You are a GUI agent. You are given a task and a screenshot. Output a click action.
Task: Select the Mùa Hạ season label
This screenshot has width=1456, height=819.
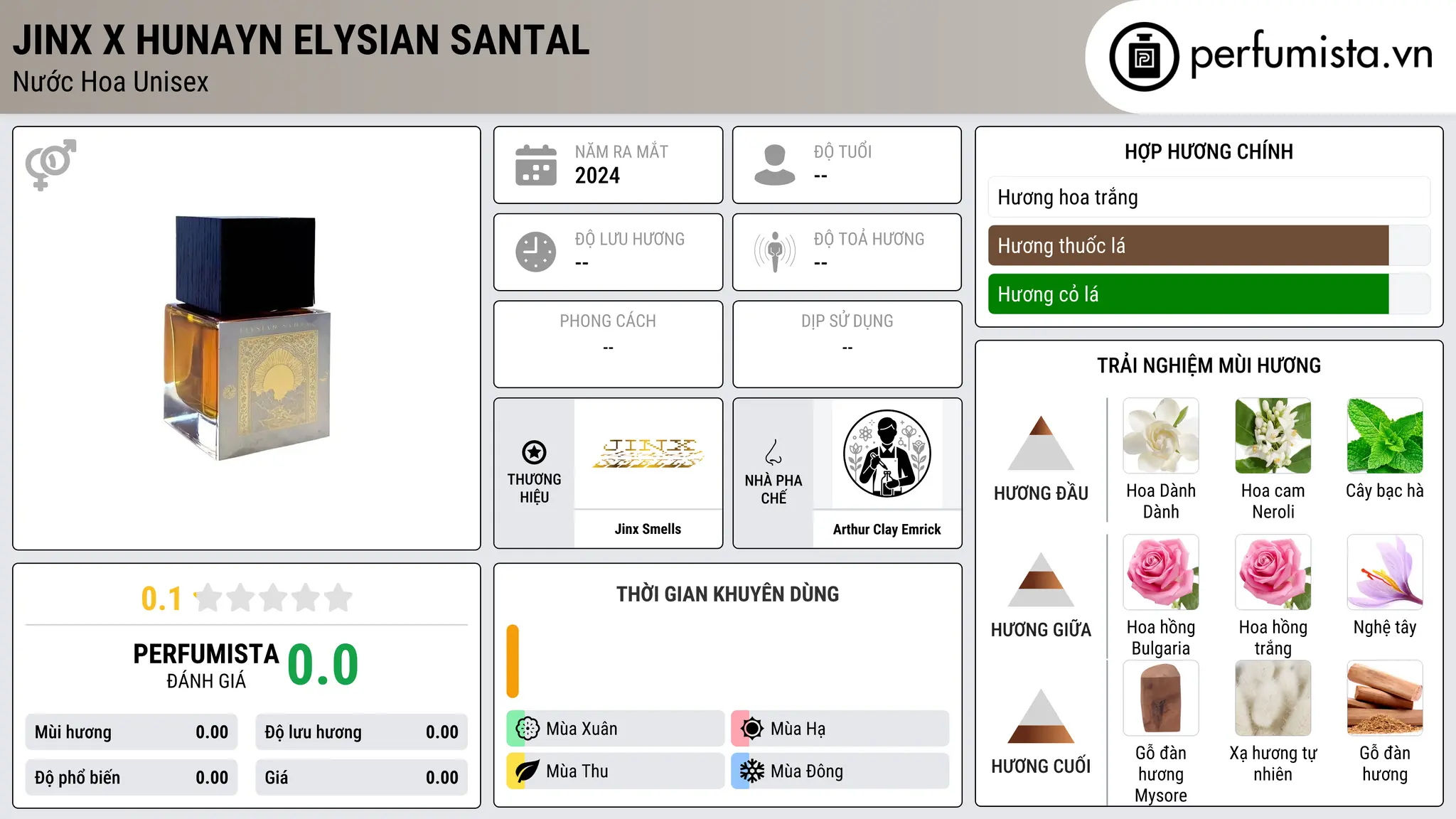point(798,729)
